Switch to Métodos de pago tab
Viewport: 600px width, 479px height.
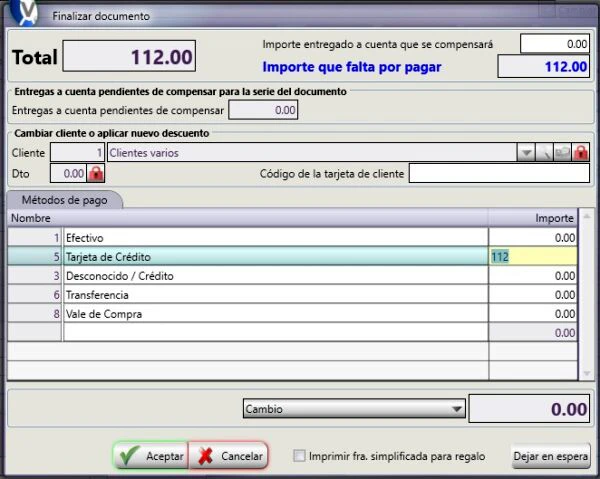(64, 200)
